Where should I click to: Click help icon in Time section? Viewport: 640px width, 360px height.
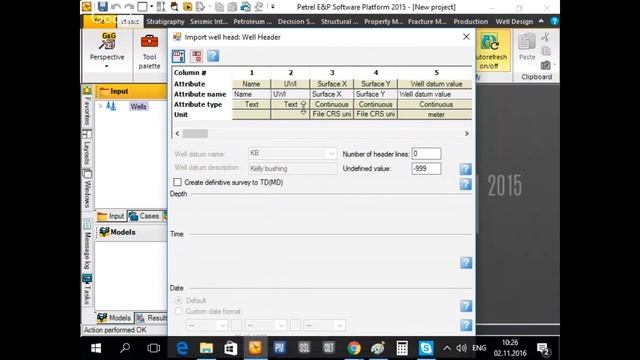tap(466, 262)
